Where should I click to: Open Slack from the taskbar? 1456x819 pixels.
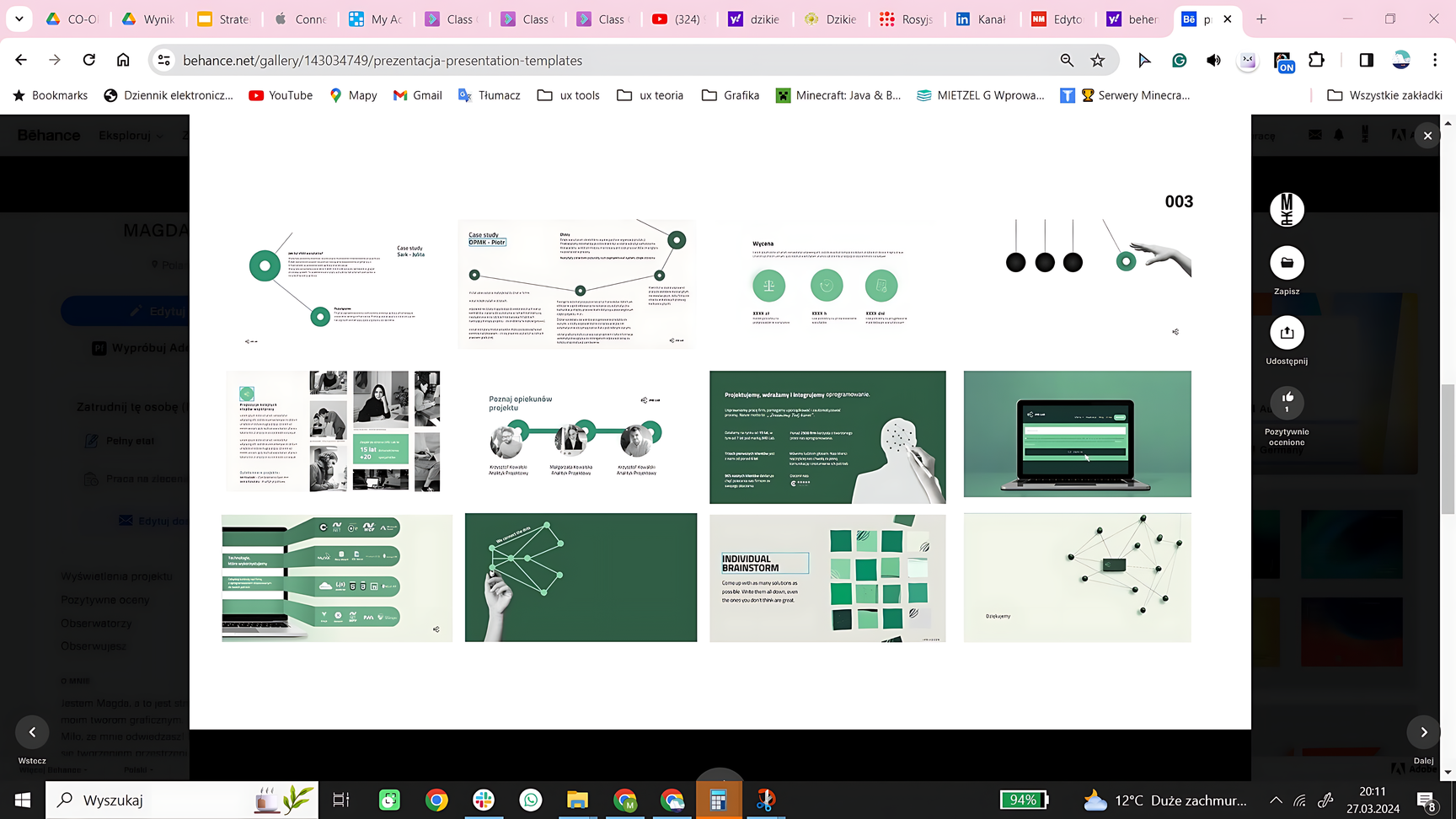tap(484, 800)
